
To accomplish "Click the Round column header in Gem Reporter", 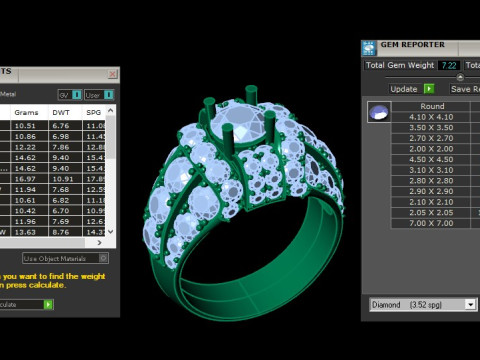I will (431, 106).
